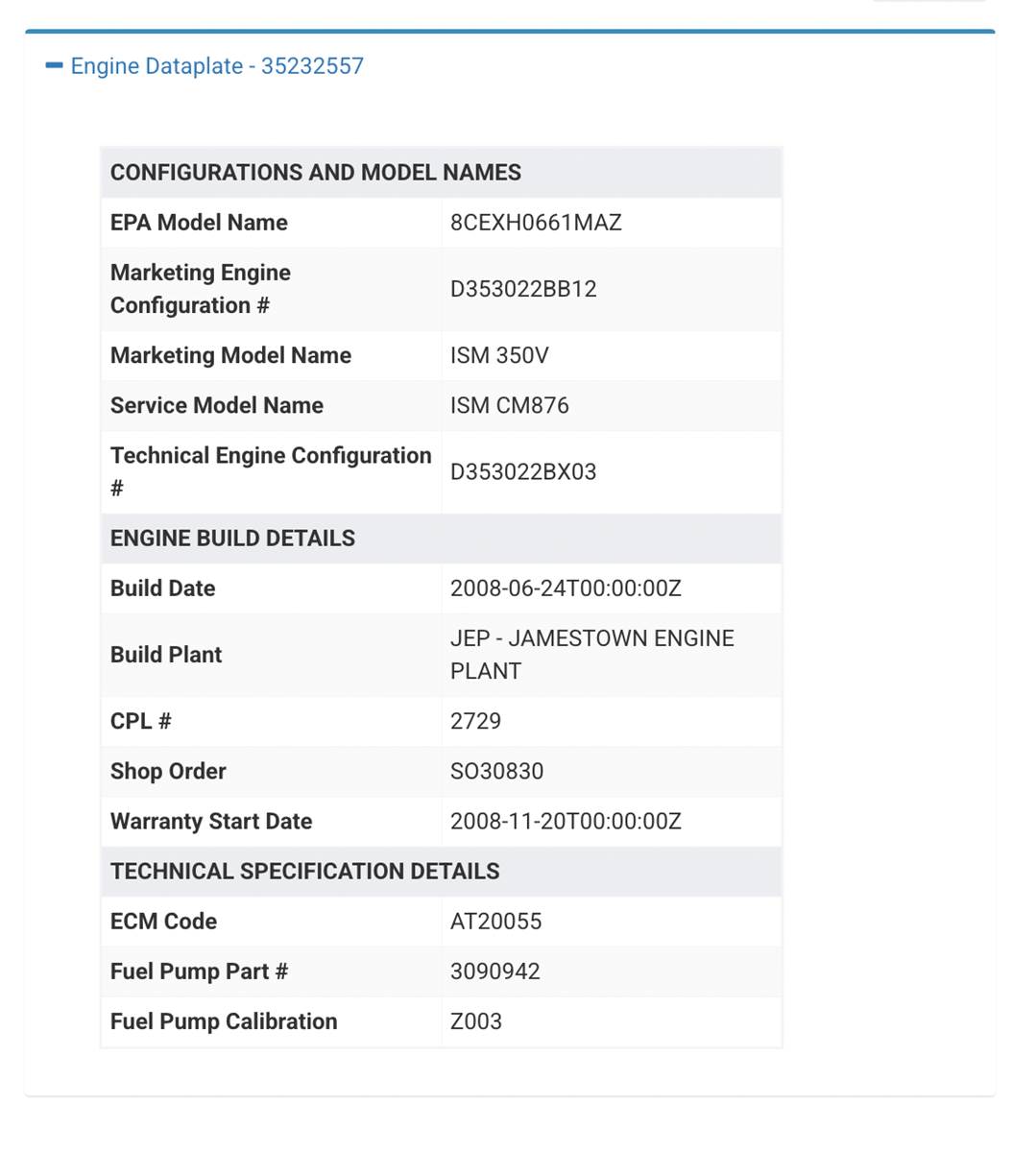Select the warranty start date 2008-11-20 value
Image resolution: width=1036 pixels, height=1152 pixels.
(566, 822)
